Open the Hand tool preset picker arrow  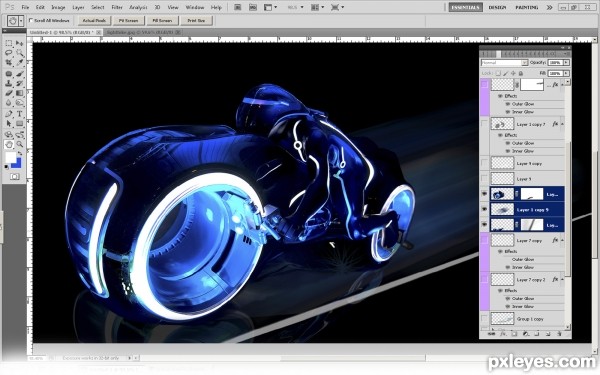[x=21, y=21]
